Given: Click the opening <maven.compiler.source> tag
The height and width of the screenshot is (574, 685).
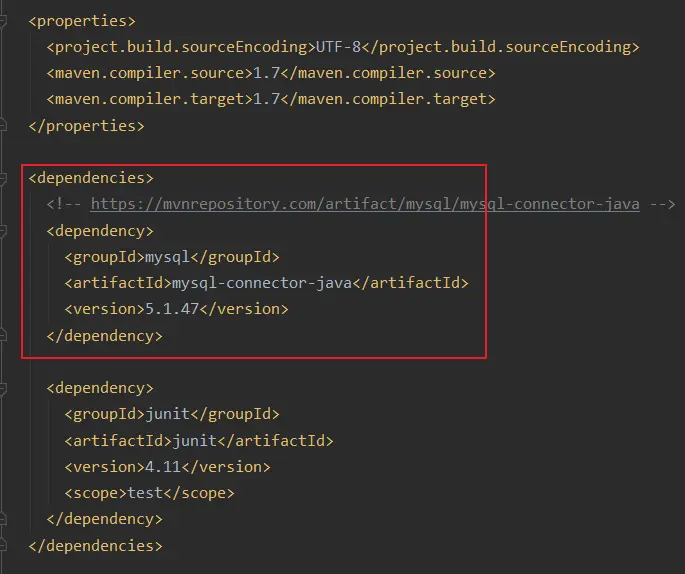Looking at the screenshot, I should pyautogui.click(x=149, y=73).
